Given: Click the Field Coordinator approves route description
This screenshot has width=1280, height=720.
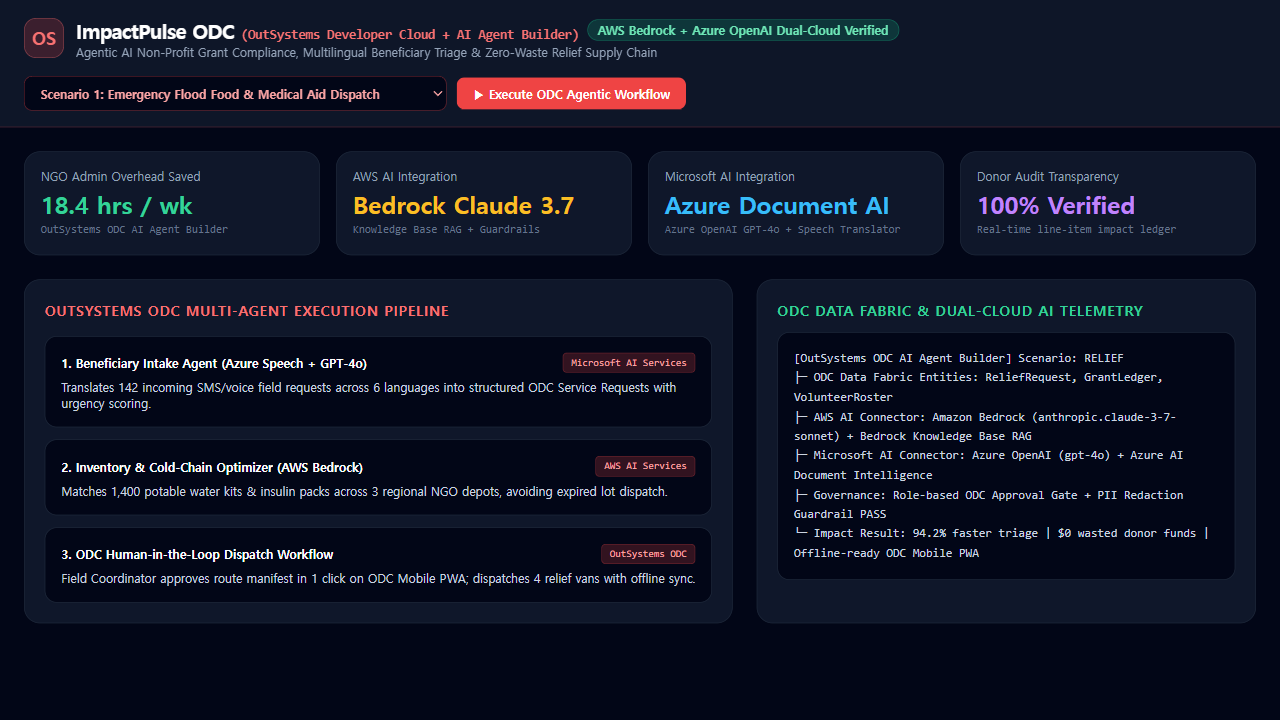Looking at the screenshot, I should (x=378, y=579).
